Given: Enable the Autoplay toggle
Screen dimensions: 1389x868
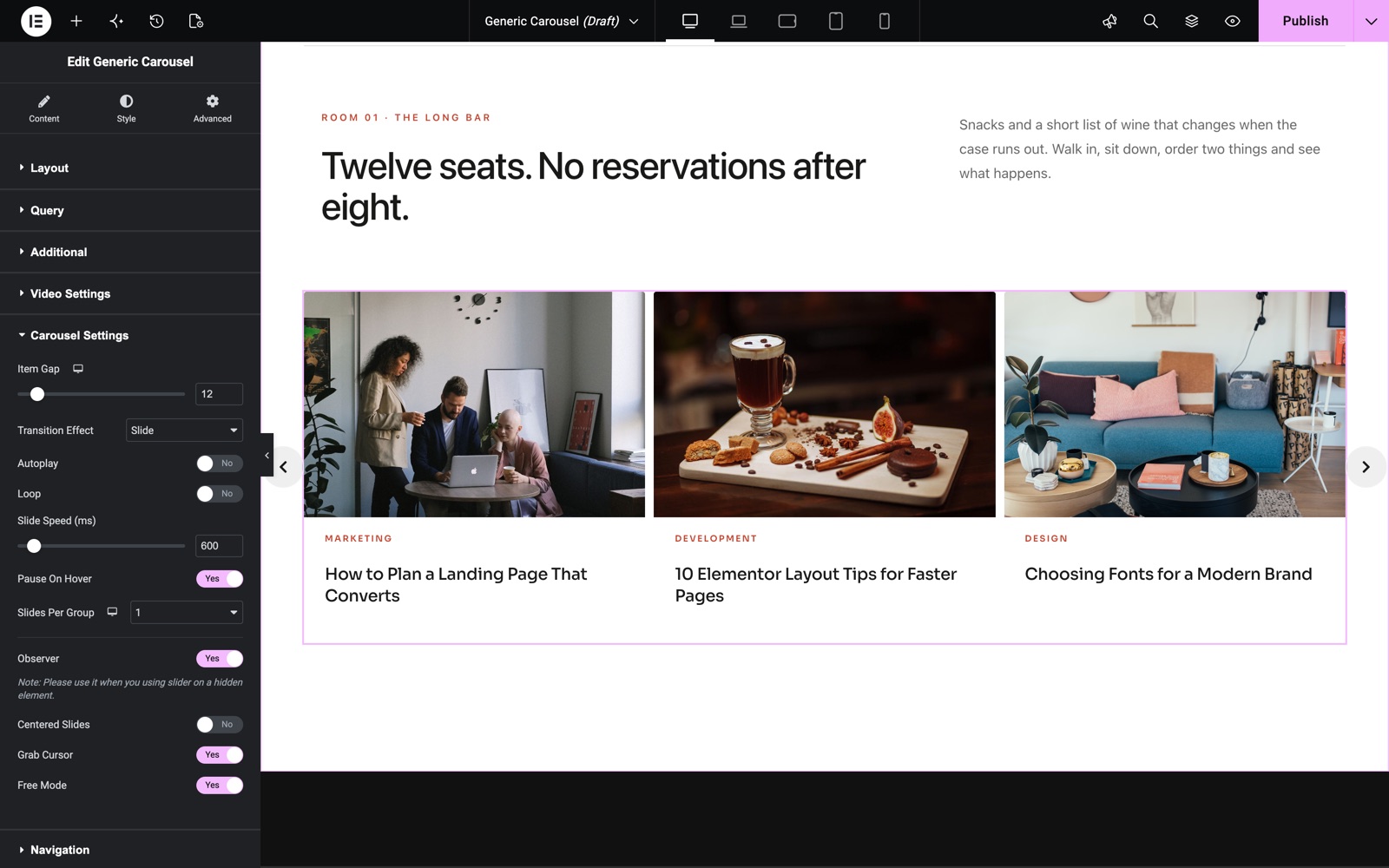Looking at the screenshot, I should coord(219,464).
